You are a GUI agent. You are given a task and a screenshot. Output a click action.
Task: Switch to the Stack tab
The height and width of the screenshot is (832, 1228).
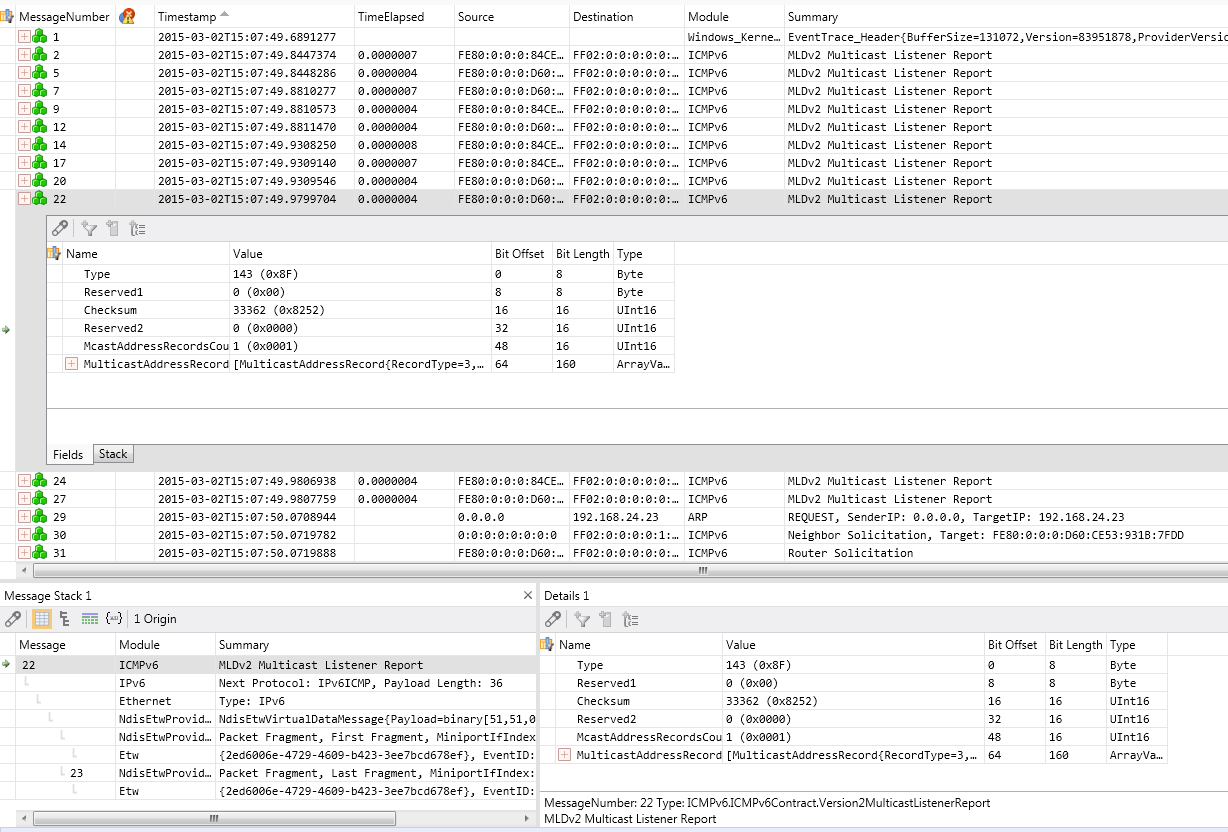point(113,454)
